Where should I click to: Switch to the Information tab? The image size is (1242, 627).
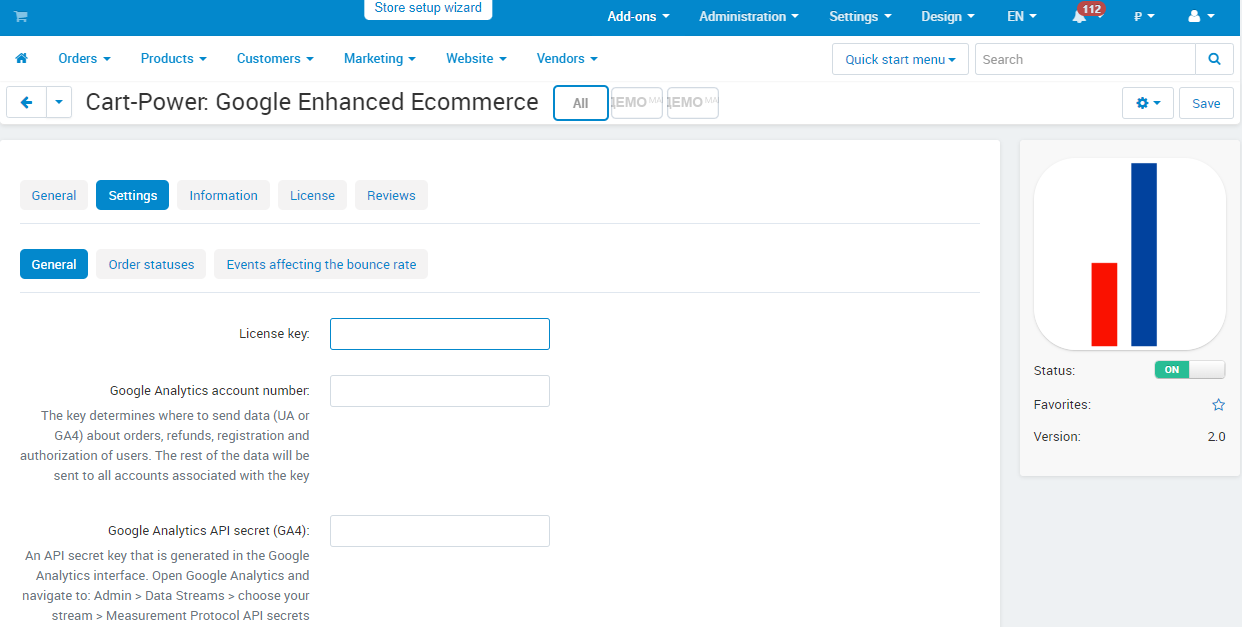(223, 195)
